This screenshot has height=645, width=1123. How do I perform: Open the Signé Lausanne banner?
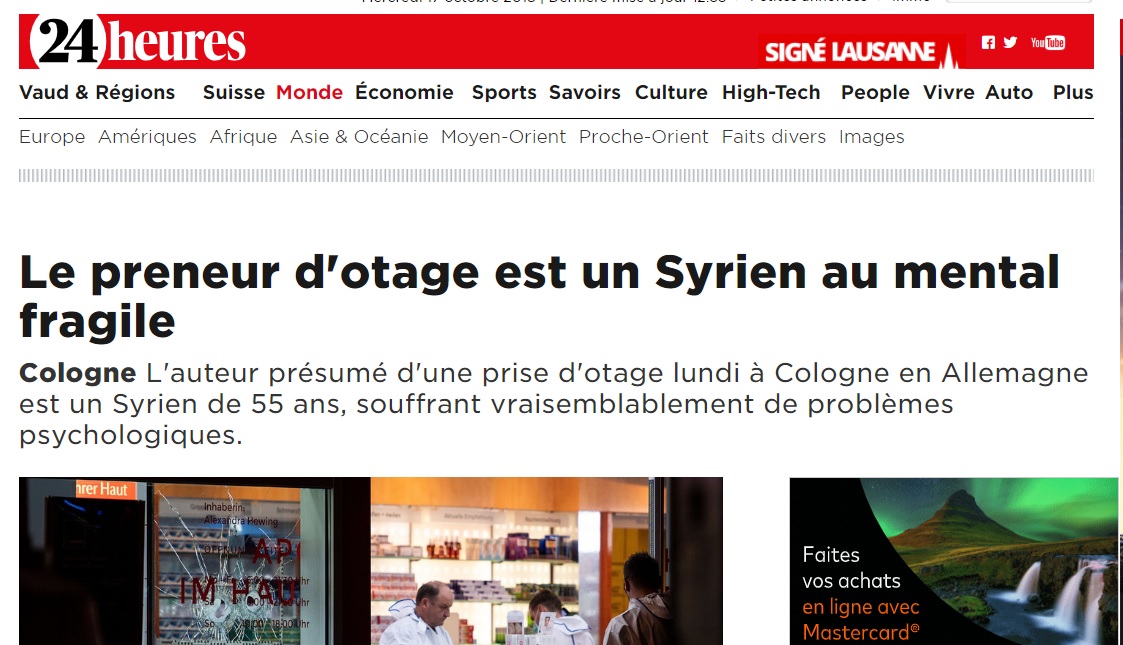(x=862, y=51)
